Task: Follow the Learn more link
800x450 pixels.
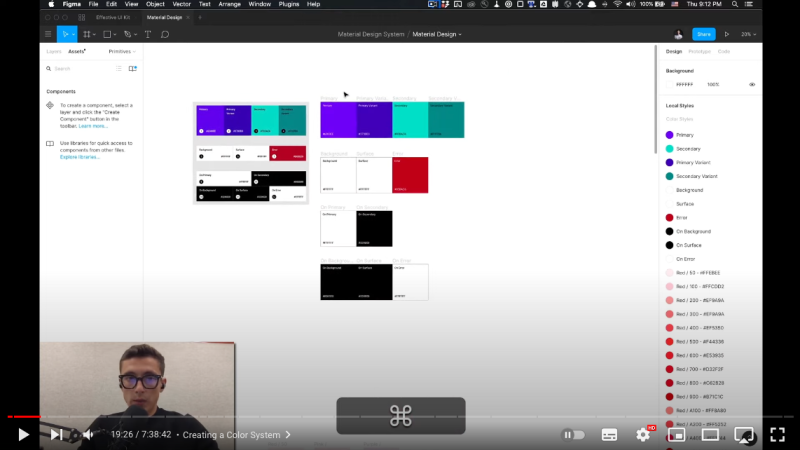Action: tap(93, 126)
